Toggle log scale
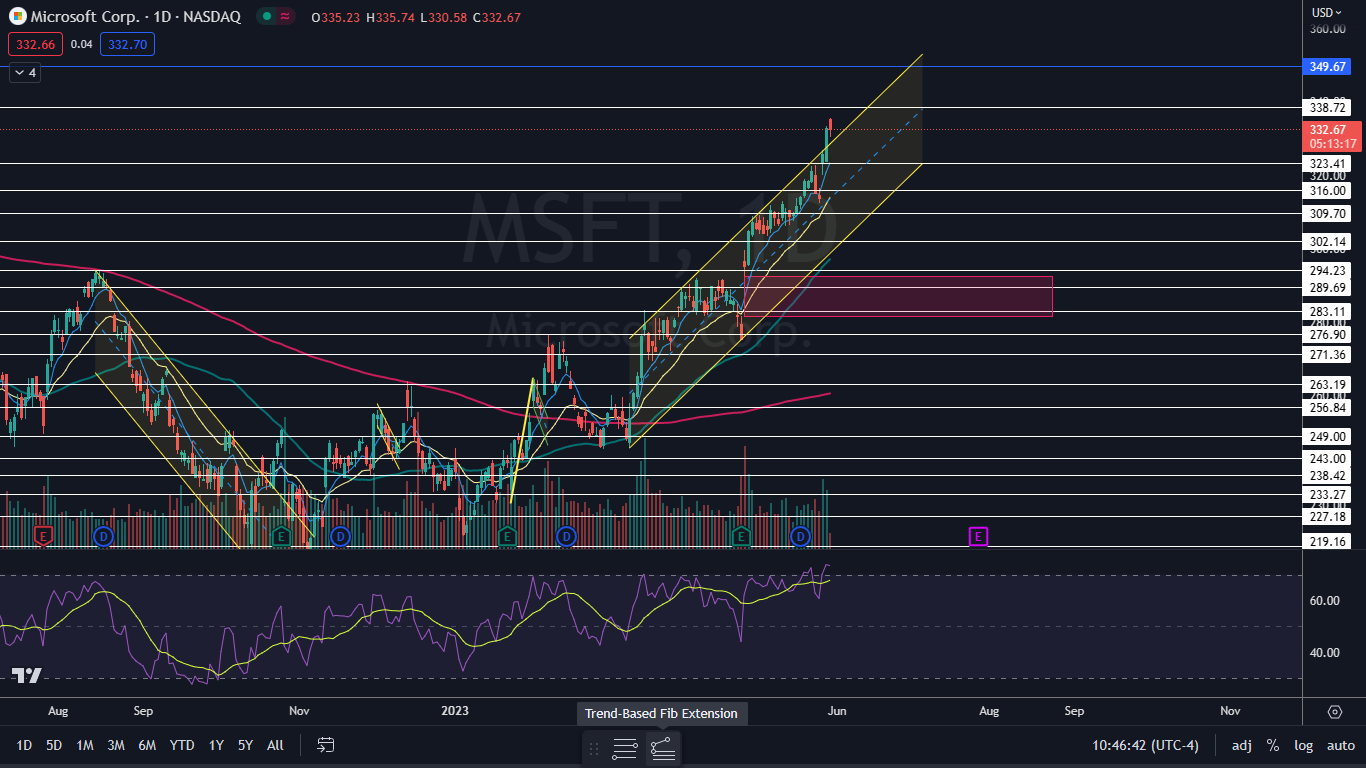 coord(1304,745)
